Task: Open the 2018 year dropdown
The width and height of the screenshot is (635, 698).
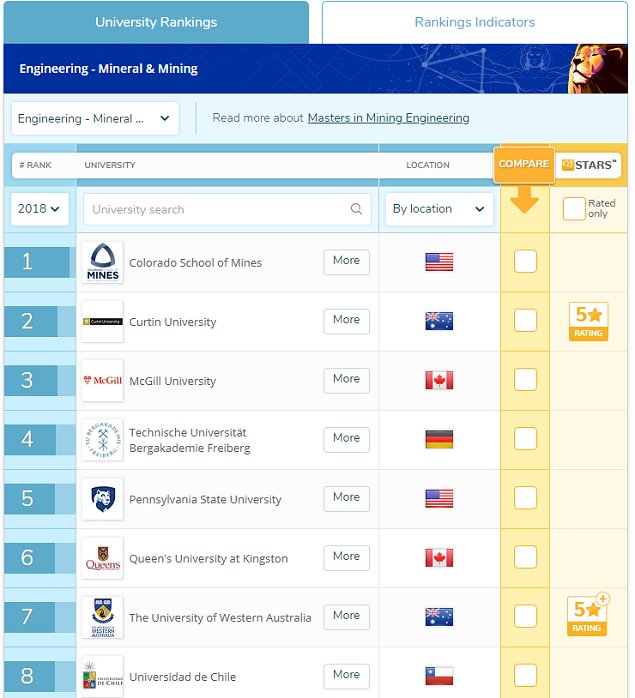Action: click(40, 209)
